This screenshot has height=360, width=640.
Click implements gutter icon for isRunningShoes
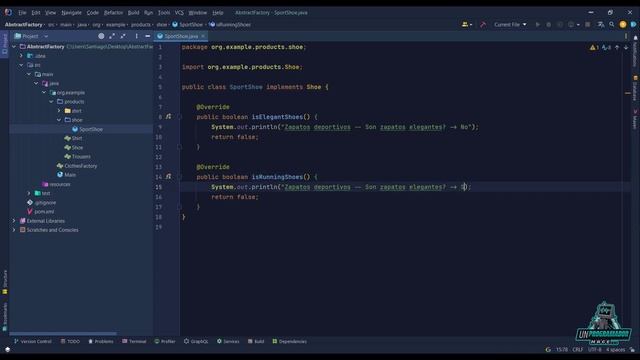click(169, 177)
